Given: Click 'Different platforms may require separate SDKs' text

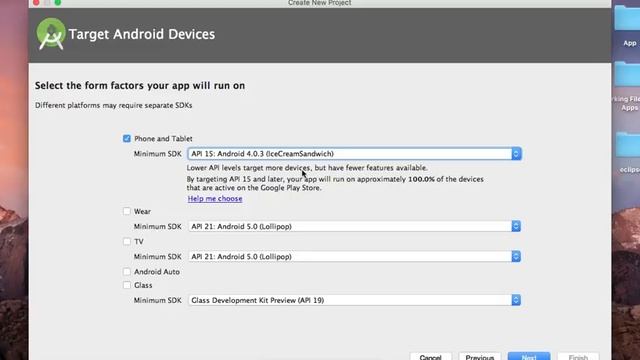Looking at the screenshot, I should click(113, 105).
